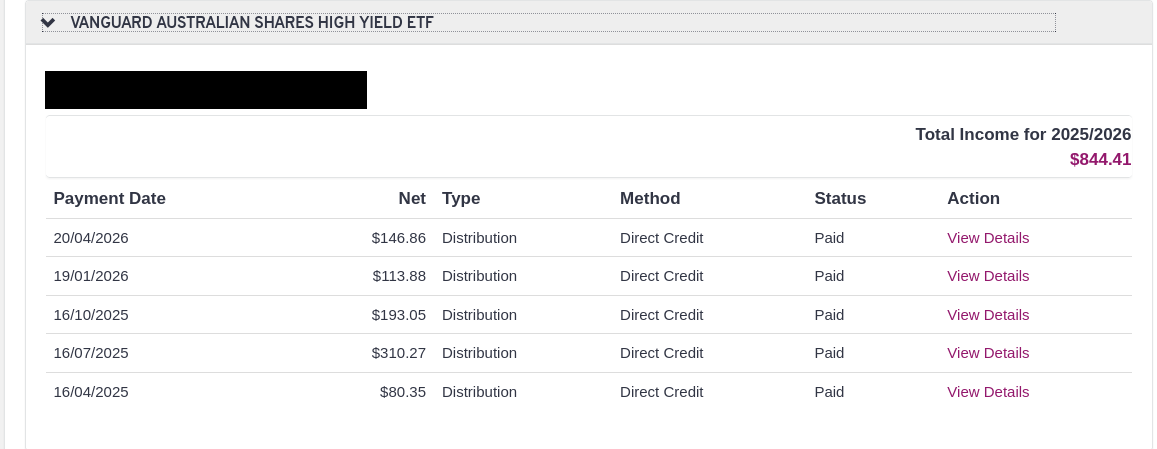The image size is (1157, 449).
Task: Click the $844.41 total income amount
Action: 1100,159
